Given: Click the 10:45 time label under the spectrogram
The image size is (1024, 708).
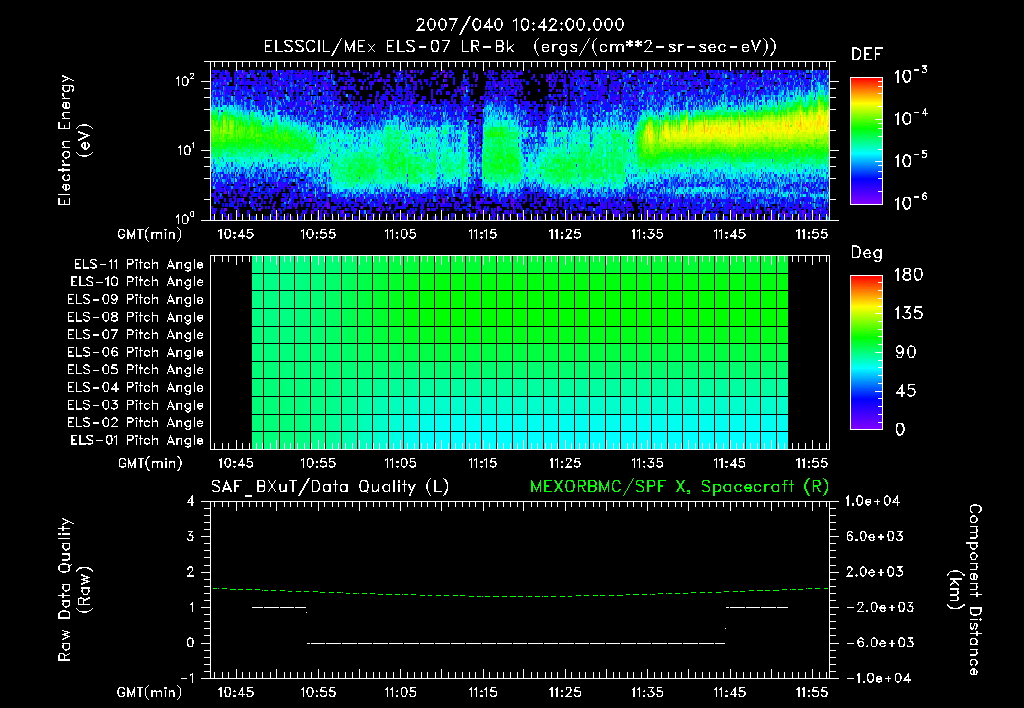Looking at the screenshot, I should [236, 234].
